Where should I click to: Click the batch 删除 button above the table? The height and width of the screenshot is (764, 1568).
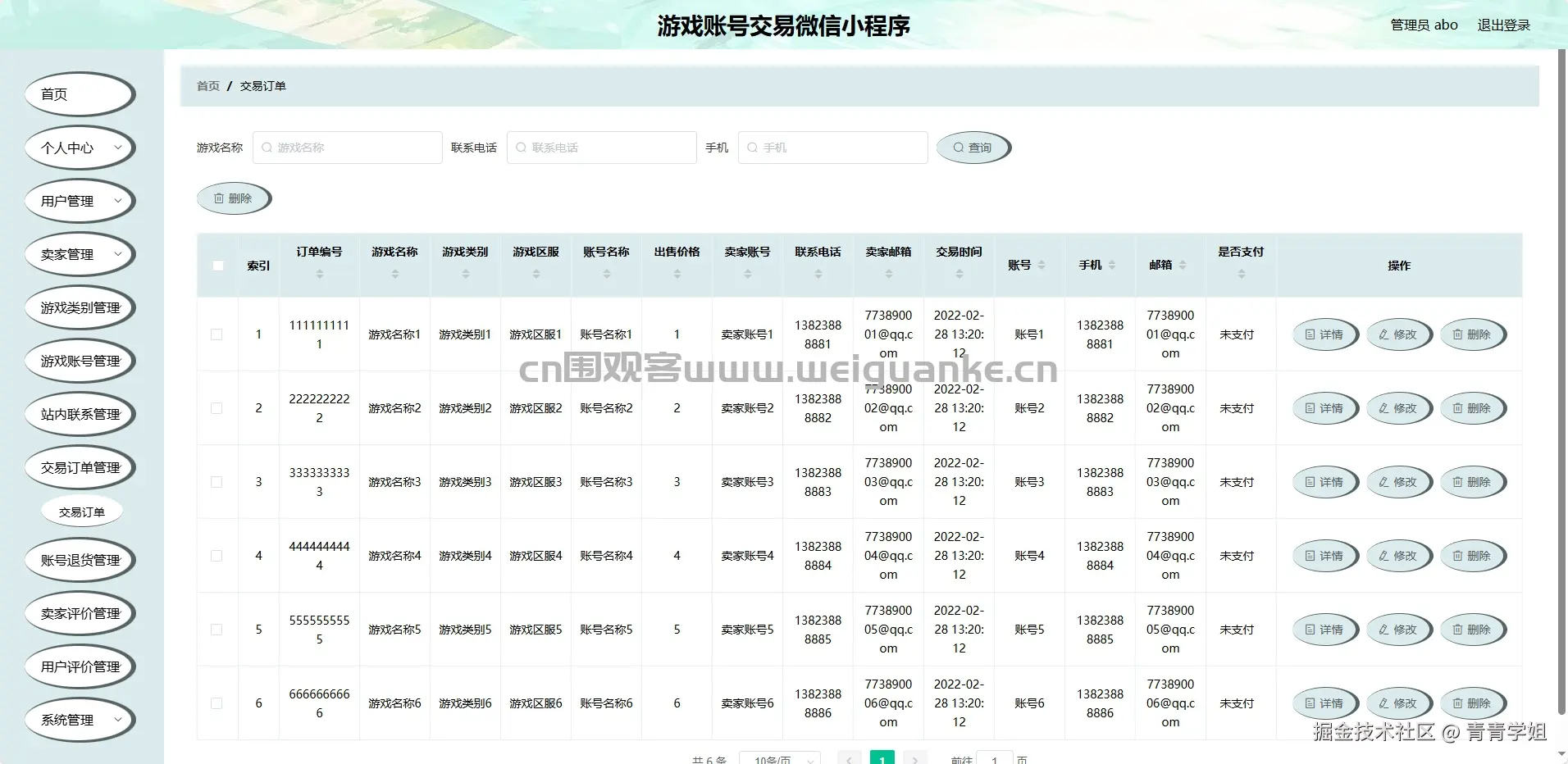click(234, 198)
